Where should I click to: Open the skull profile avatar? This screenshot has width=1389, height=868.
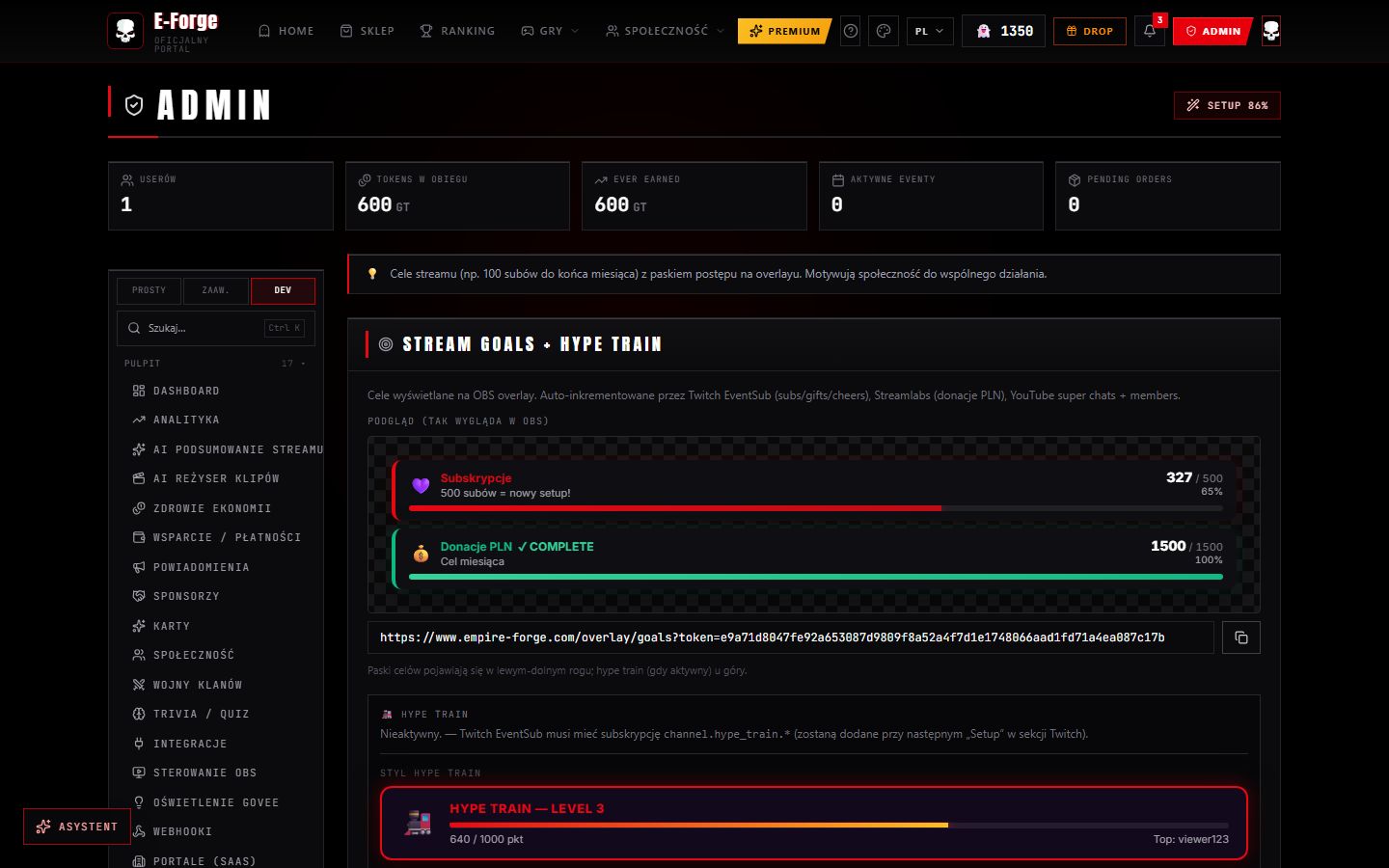pyautogui.click(x=1271, y=31)
